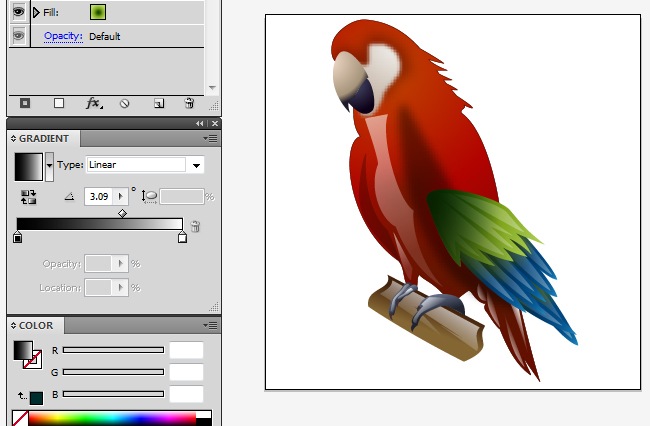Select the COLOR panel tab
The width and height of the screenshot is (650, 426).
tap(36, 326)
